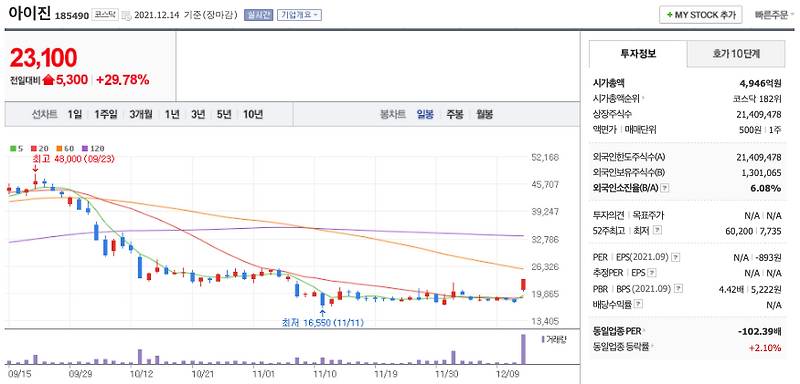Click the last red candlestick on the chart
This screenshot has width=800, height=384.
pos(523,285)
